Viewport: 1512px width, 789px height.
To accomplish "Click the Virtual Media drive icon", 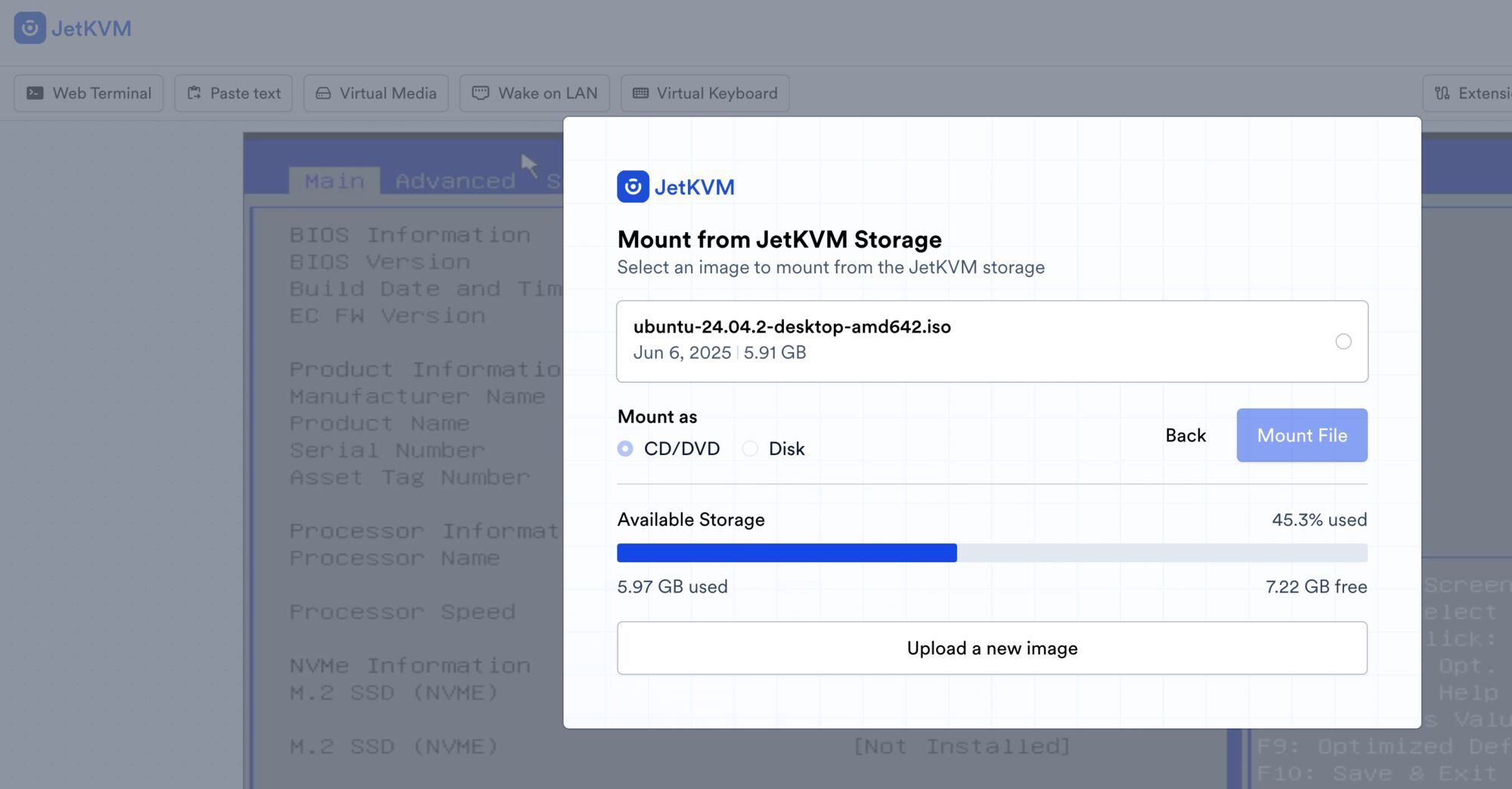I will (324, 93).
